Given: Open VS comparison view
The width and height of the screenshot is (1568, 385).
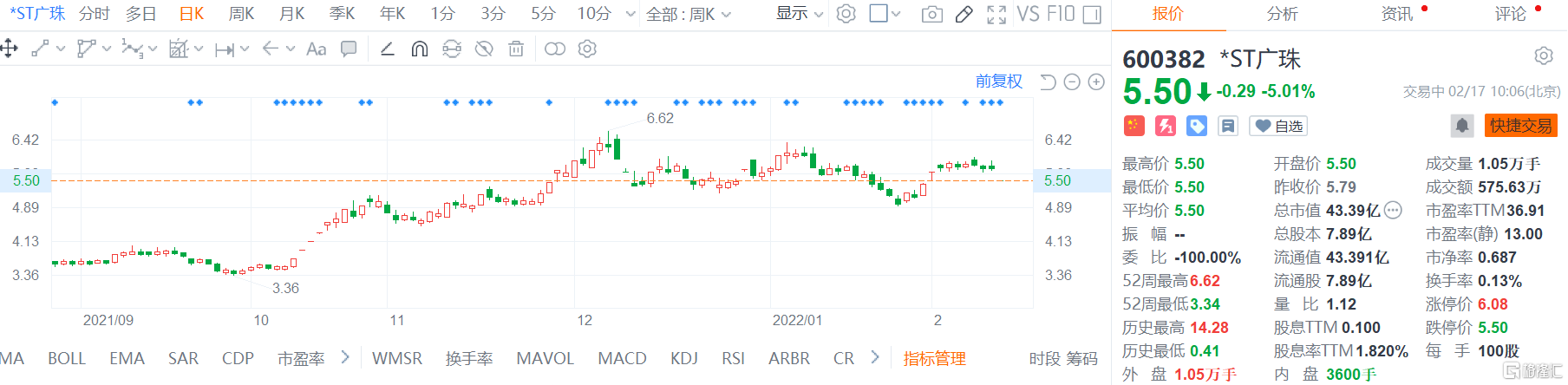Looking at the screenshot, I should [1028, 14].
